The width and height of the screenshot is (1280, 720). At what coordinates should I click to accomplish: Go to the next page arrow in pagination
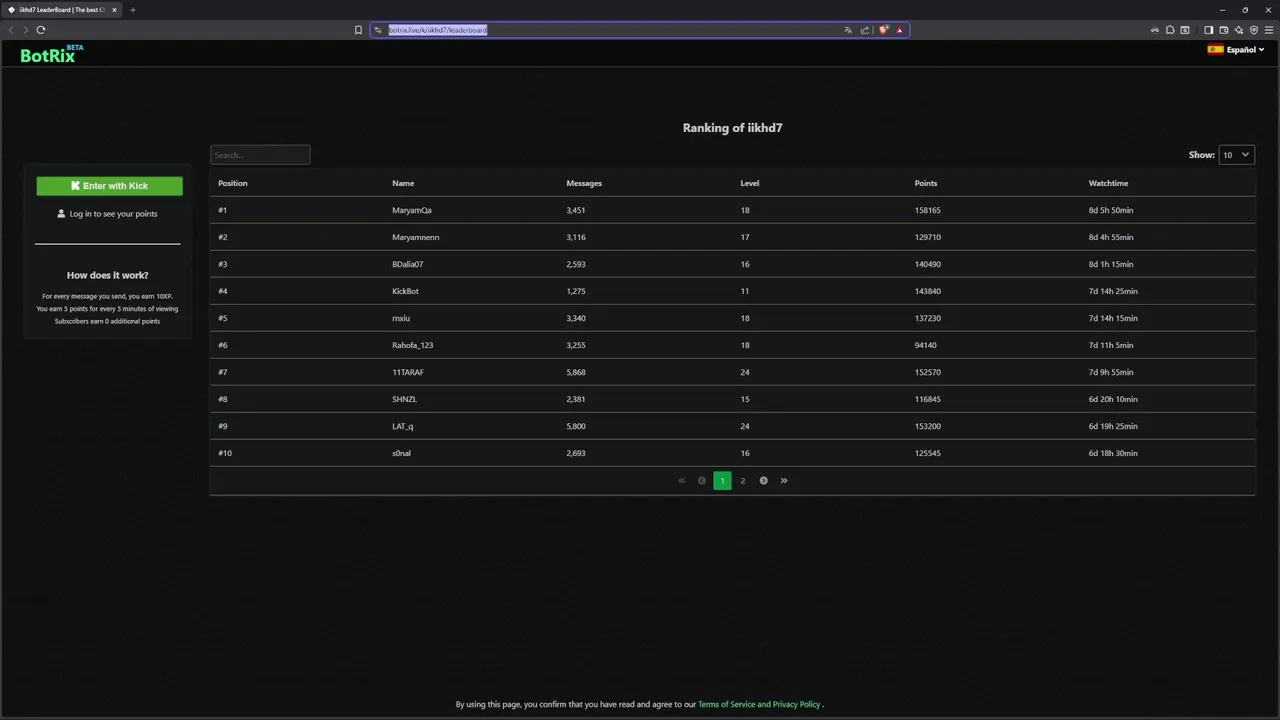click(763, 481)
